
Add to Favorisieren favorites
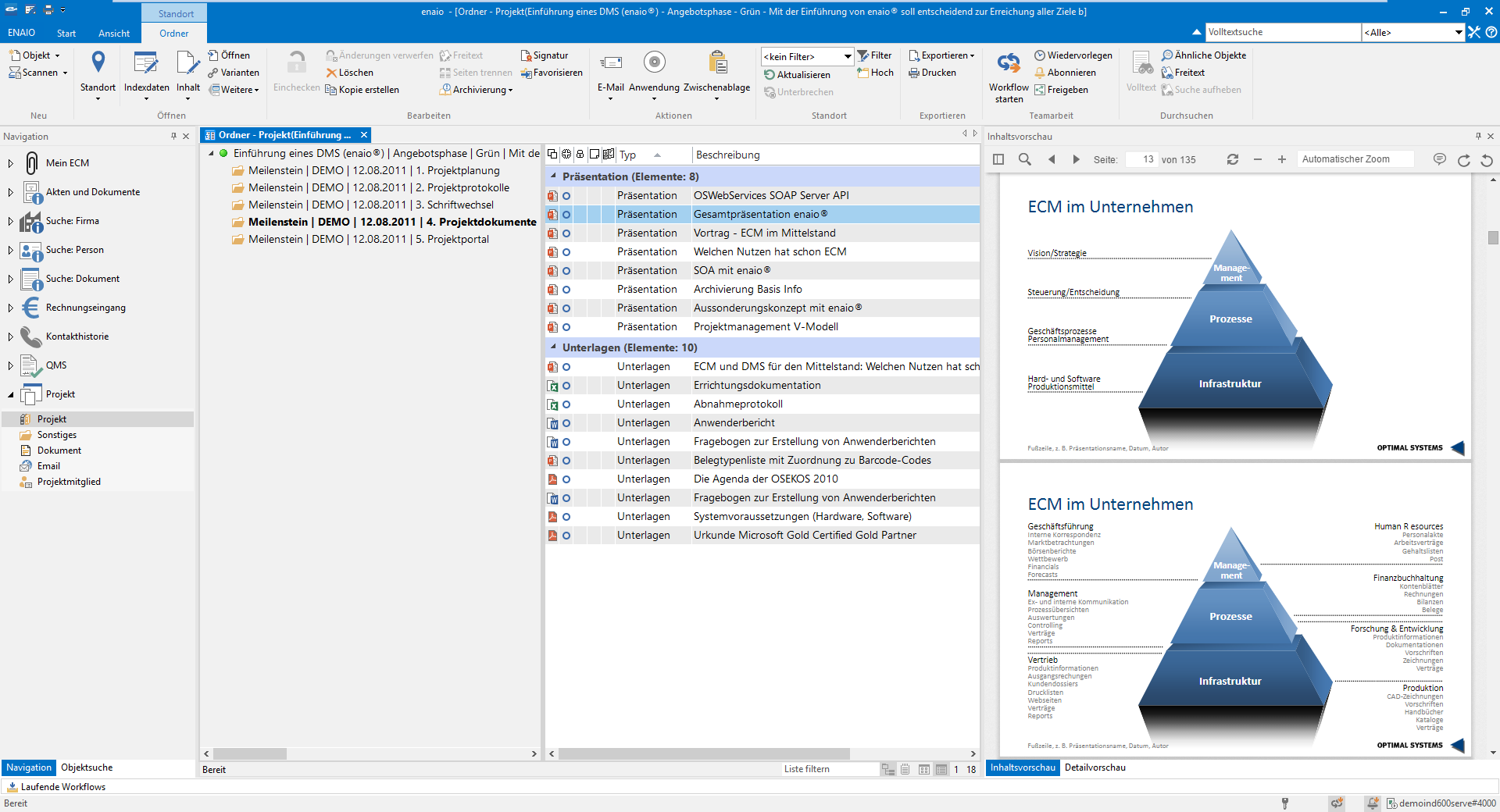coord(552,73)
